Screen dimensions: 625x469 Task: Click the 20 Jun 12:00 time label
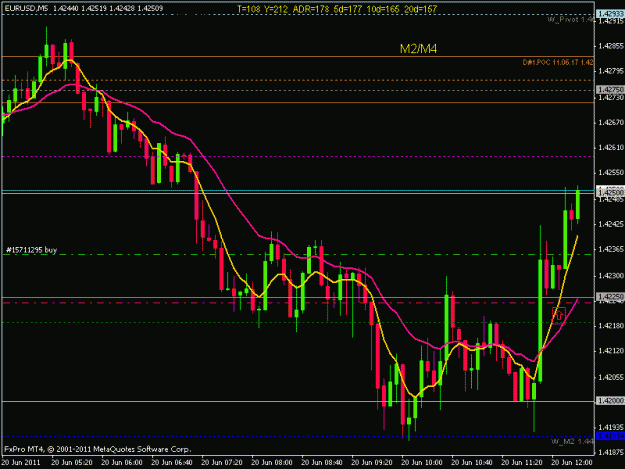coord(572,463)
